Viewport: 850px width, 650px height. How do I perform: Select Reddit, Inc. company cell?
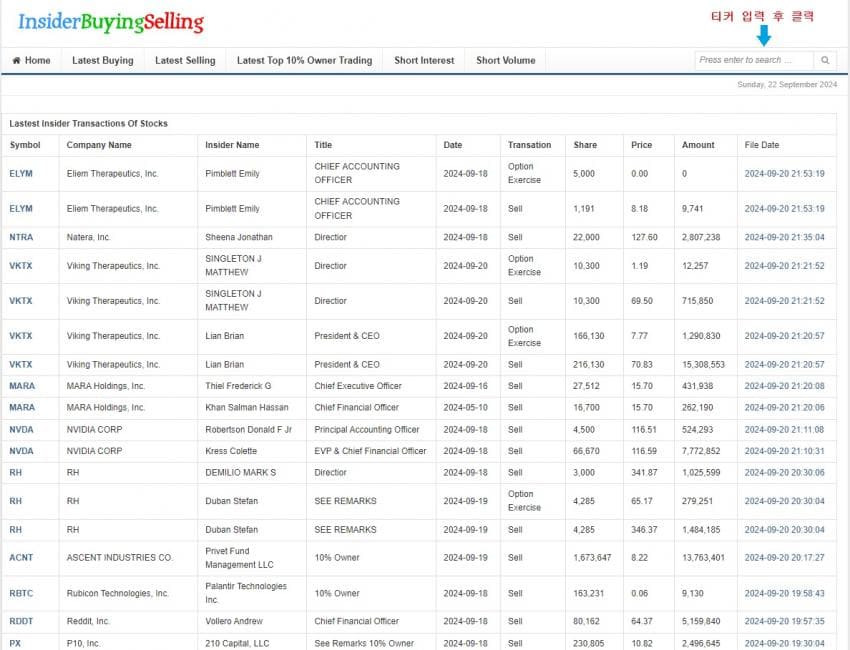pyautogui.click(x=88, y=621)
